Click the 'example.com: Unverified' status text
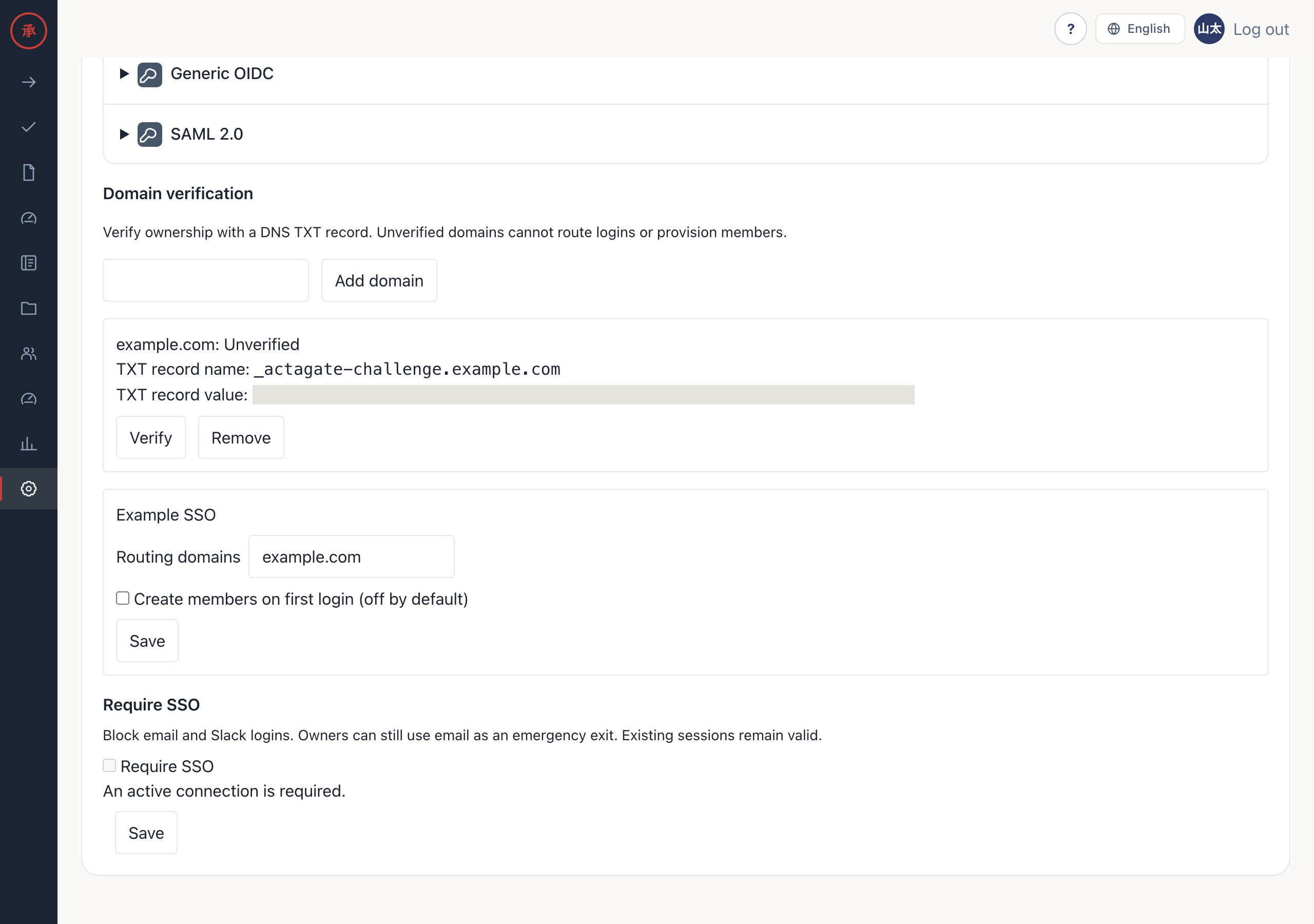This screenshot has height=924, width=1314. coord(208,344)
